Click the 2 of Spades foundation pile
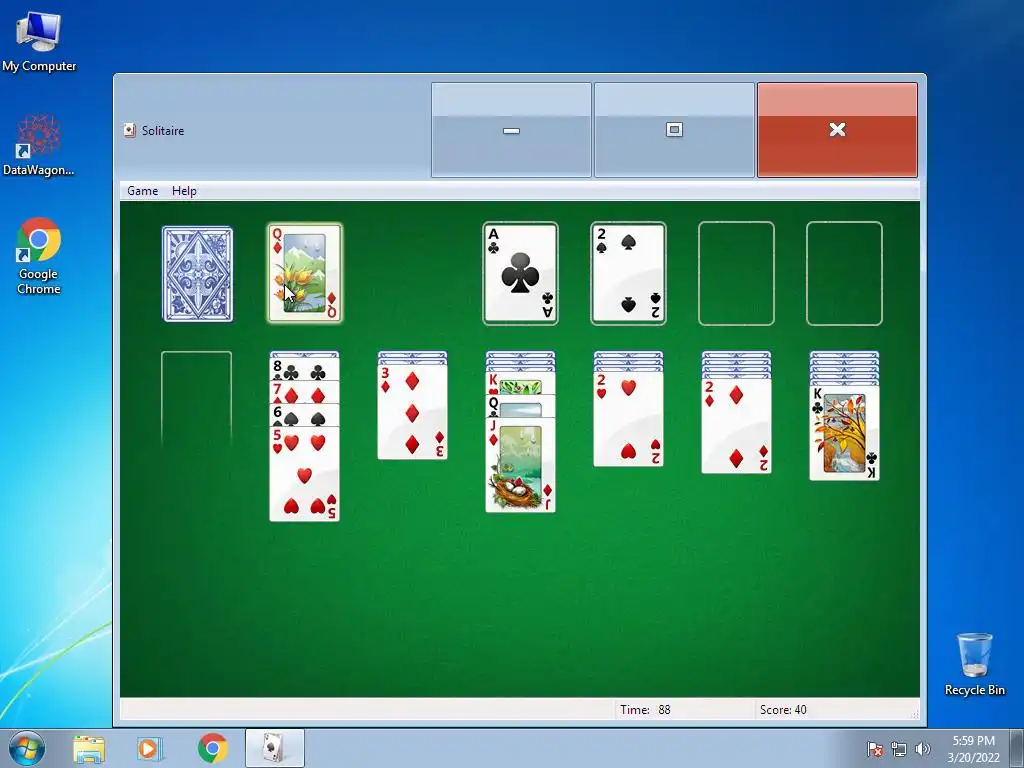This screenshot has width=1024, height=768. pos(628,273)
